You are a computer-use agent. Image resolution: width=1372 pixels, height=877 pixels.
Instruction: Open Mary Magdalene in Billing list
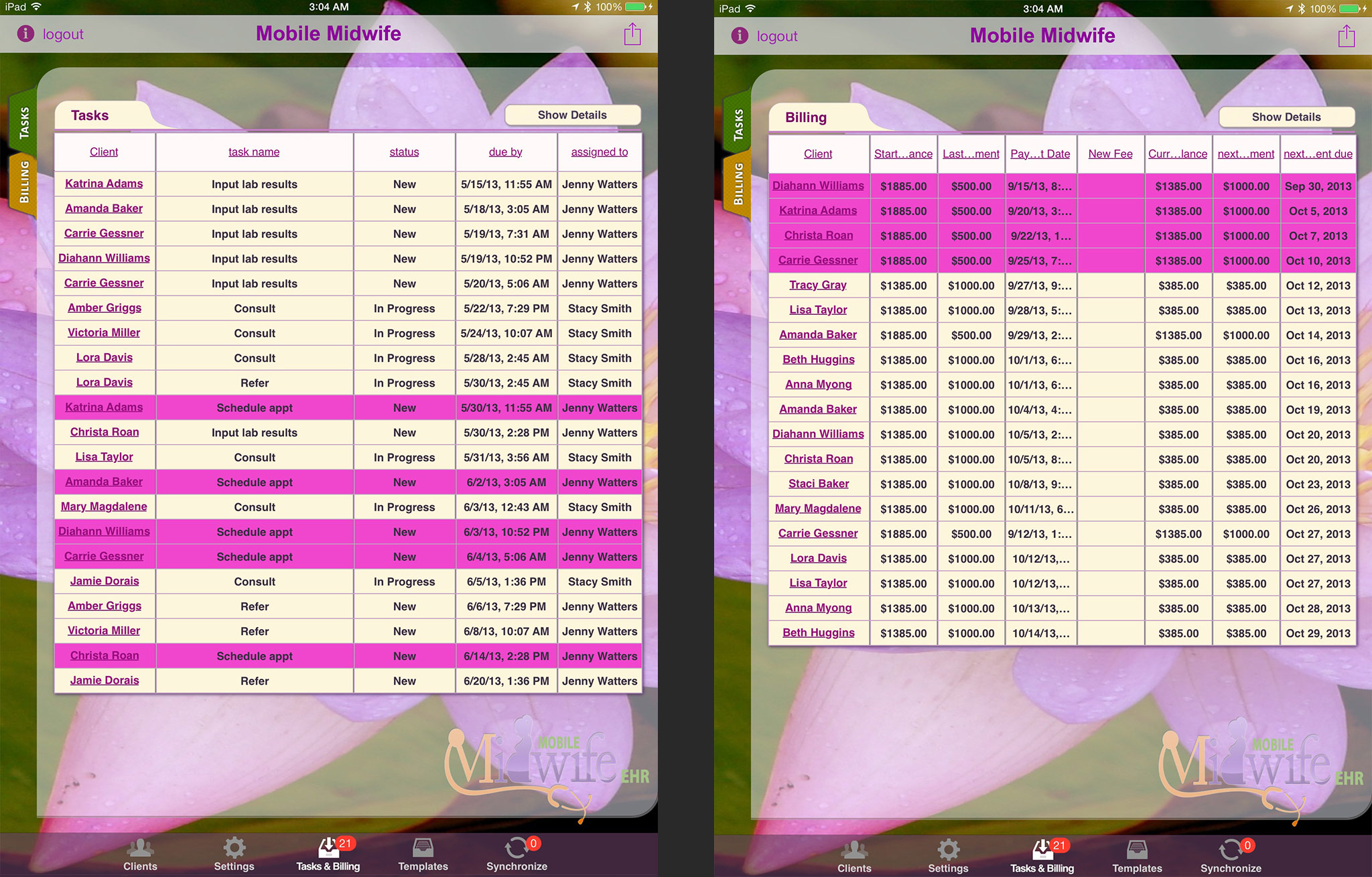[x=818, y=509]
